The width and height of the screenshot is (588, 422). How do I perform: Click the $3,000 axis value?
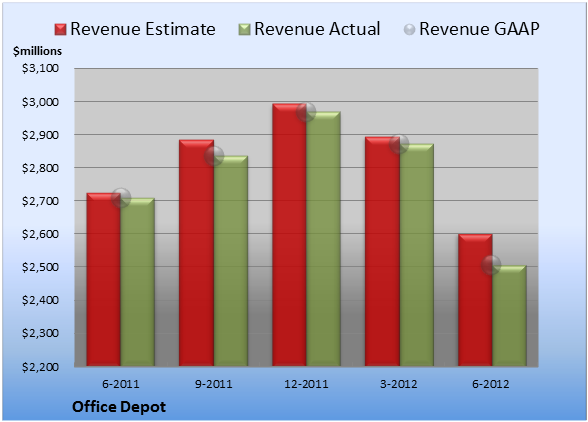pos(40,102)
